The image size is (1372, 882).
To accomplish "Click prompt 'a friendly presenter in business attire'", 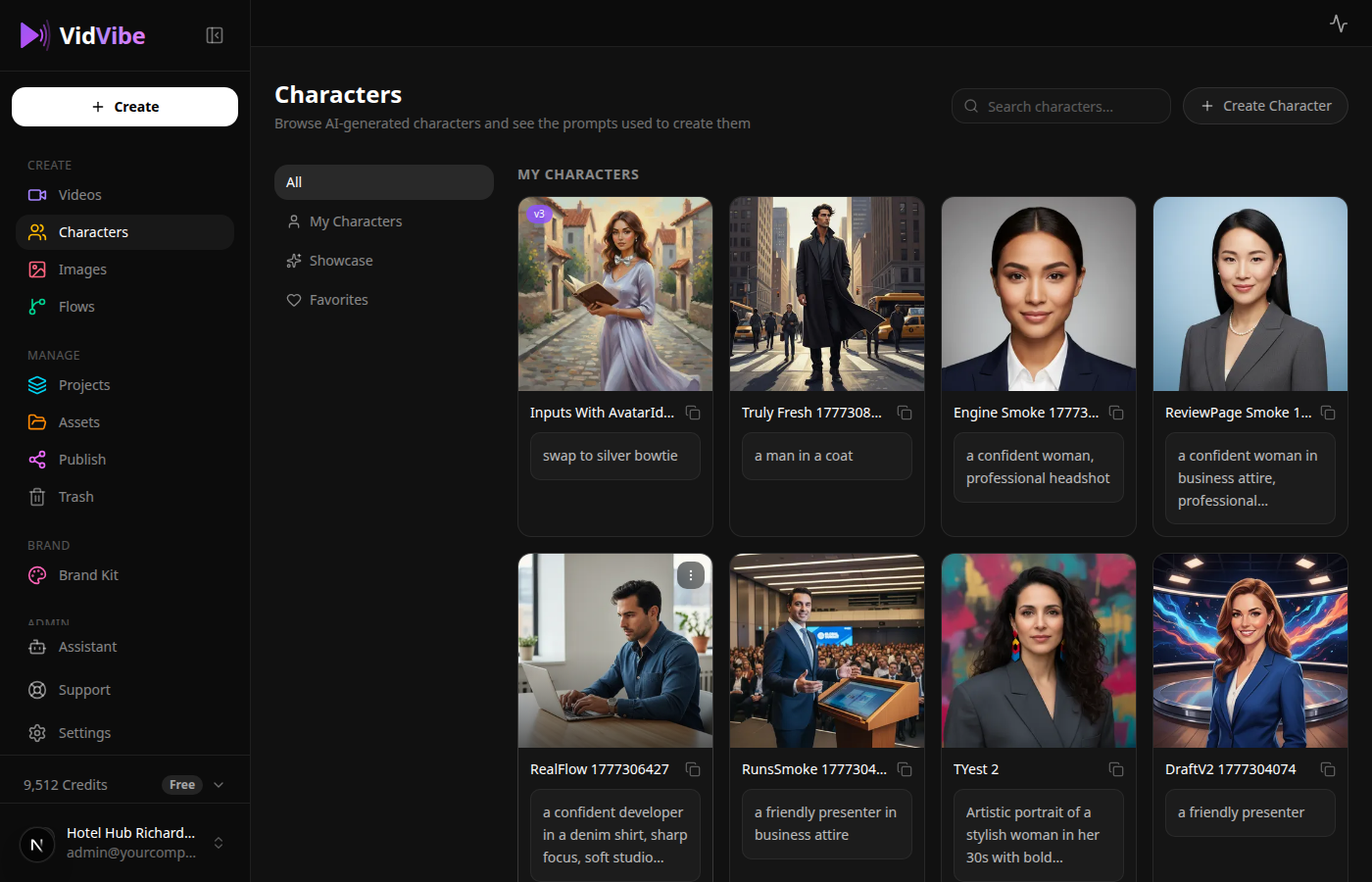I will pos(827,824).
